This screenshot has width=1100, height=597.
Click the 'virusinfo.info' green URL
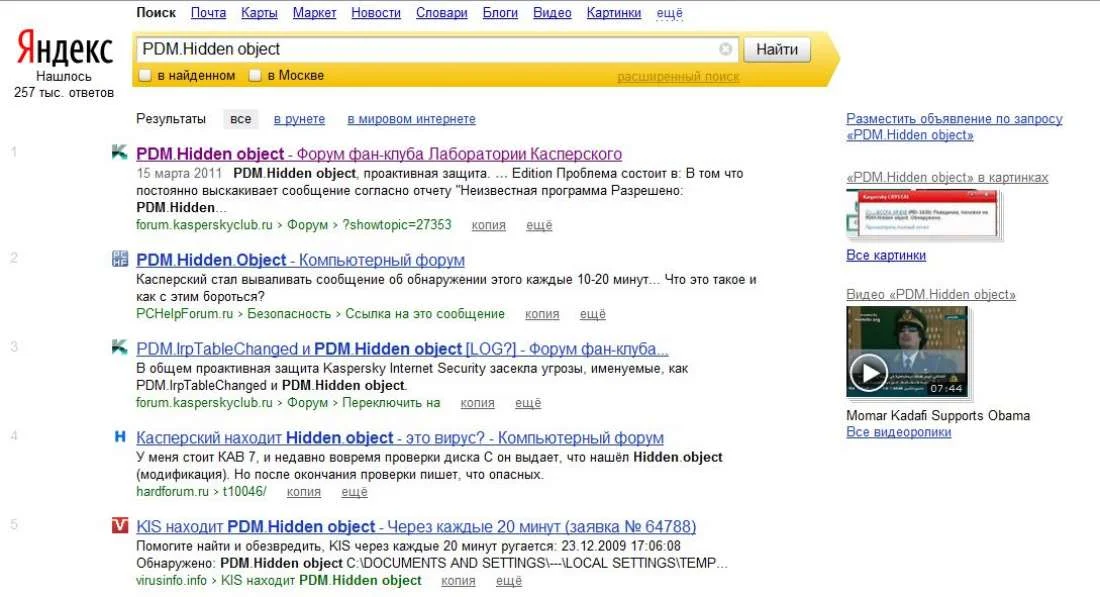(171, 581)
